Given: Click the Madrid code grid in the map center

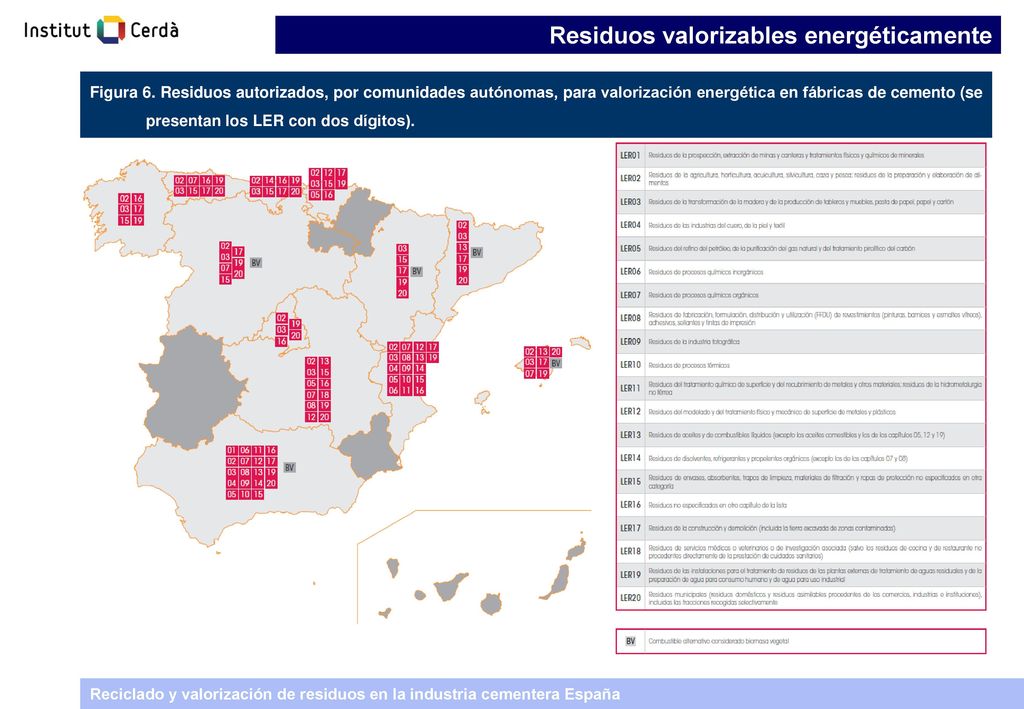Looking at the screenshot, I should tap(288, 330).
